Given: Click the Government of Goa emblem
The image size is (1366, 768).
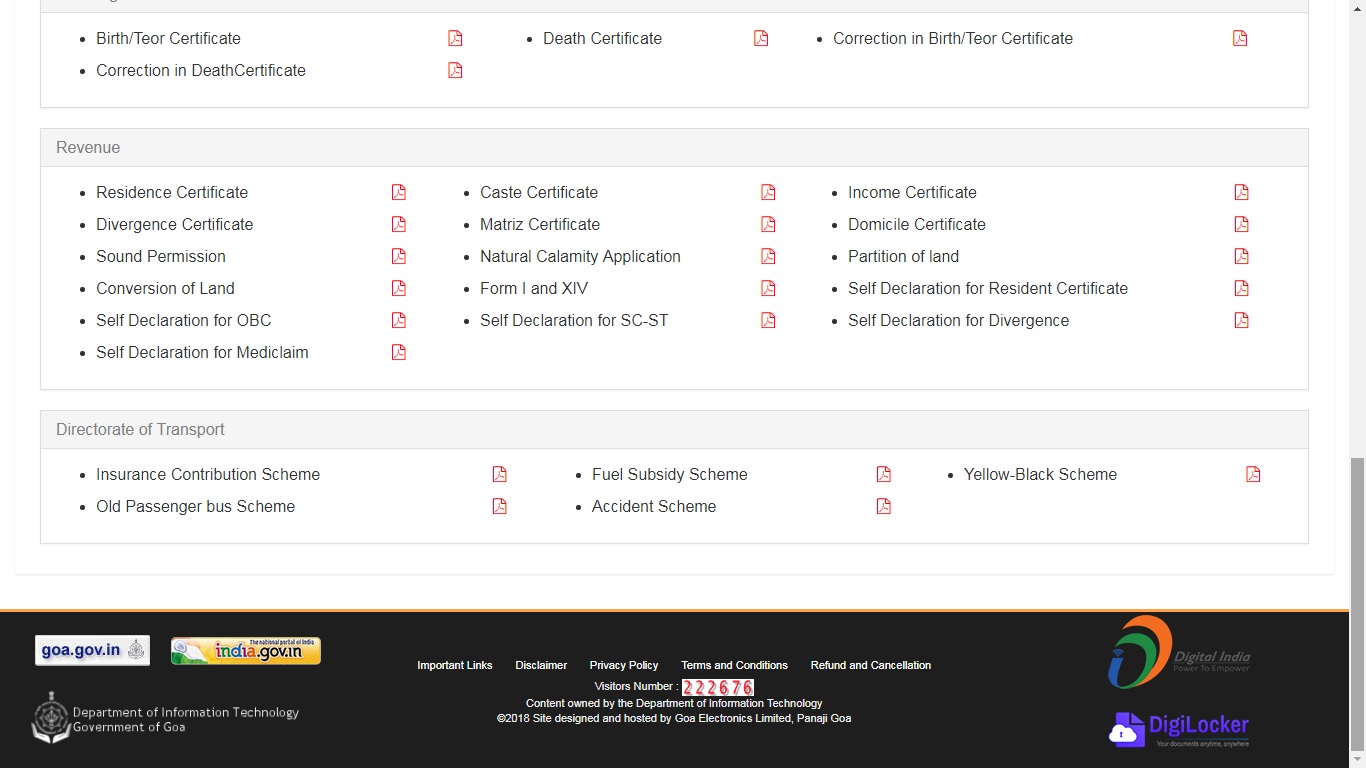Looking at the screenshot, I should (x=49, y=718).
